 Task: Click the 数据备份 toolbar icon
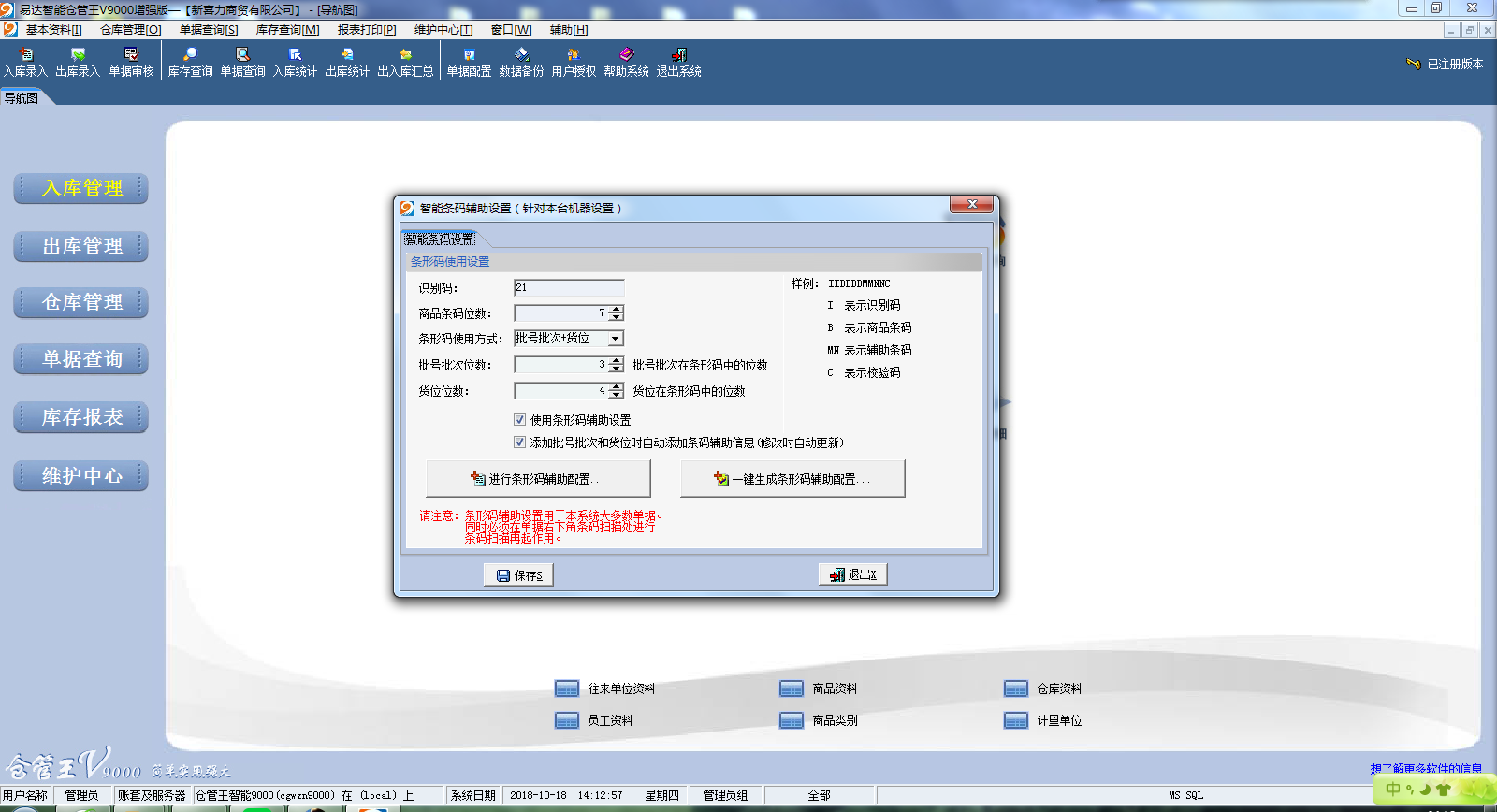click(x=521, y=62)
